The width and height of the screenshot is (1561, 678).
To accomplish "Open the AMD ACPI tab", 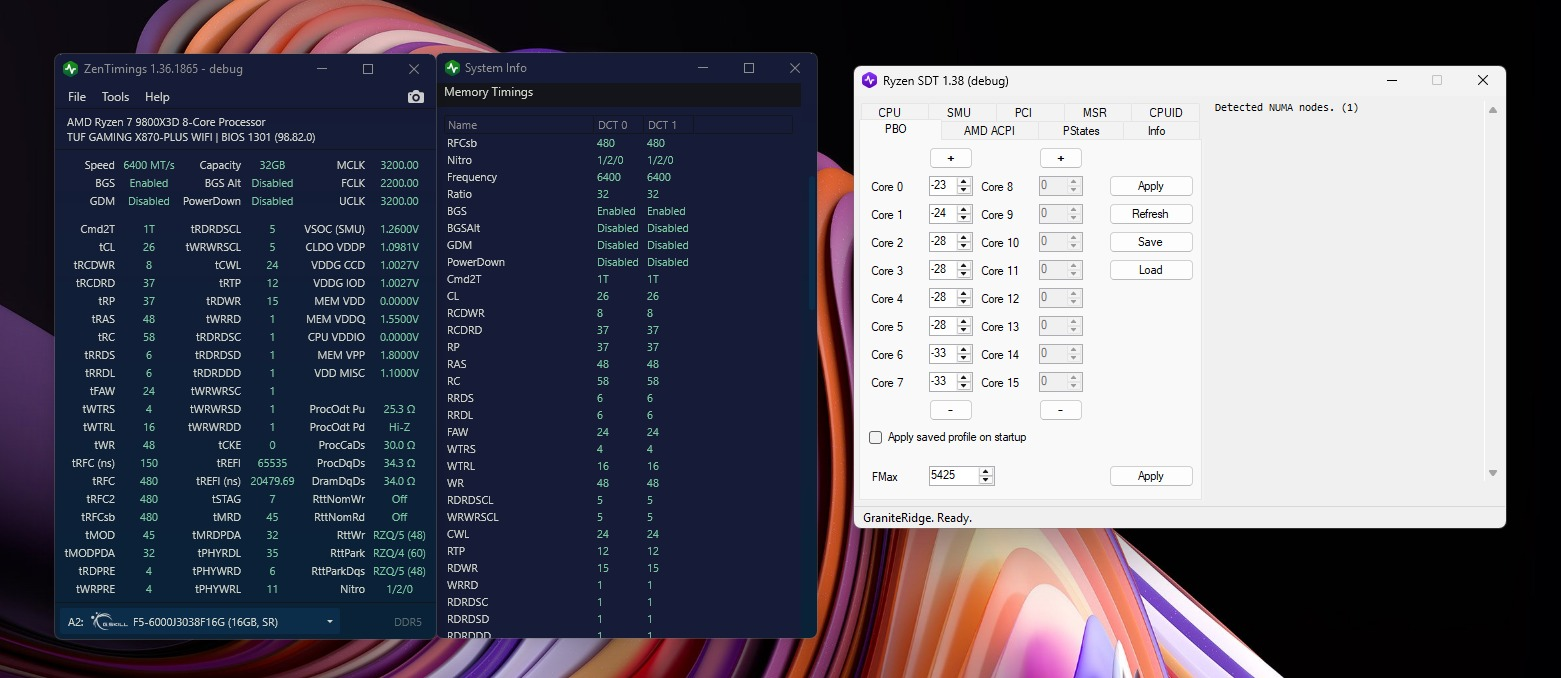I will click(989, 130).
